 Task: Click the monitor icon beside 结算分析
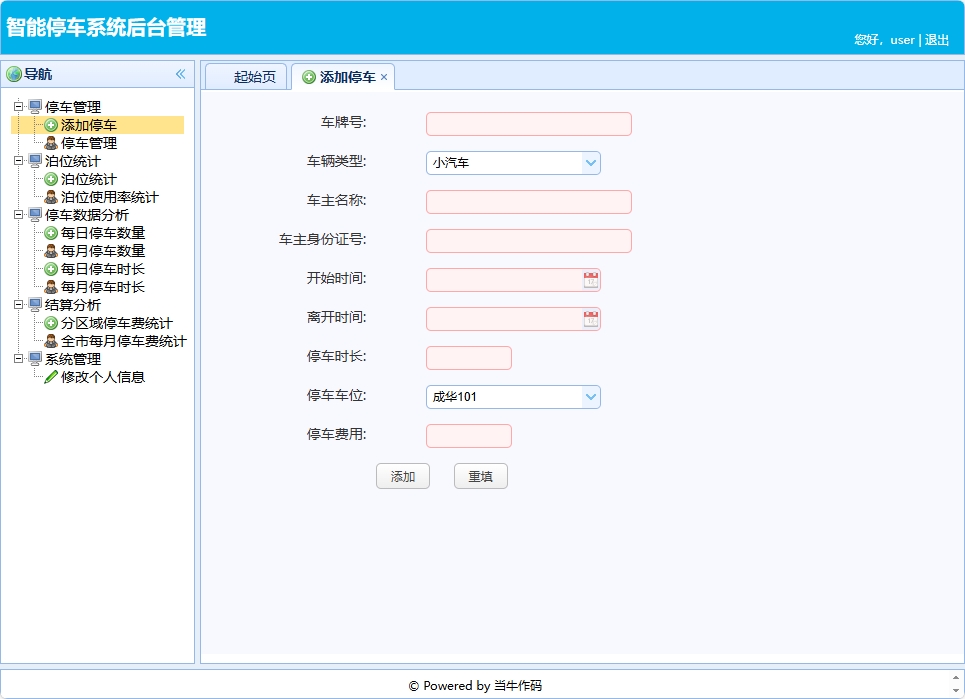[x=36, y=304]
